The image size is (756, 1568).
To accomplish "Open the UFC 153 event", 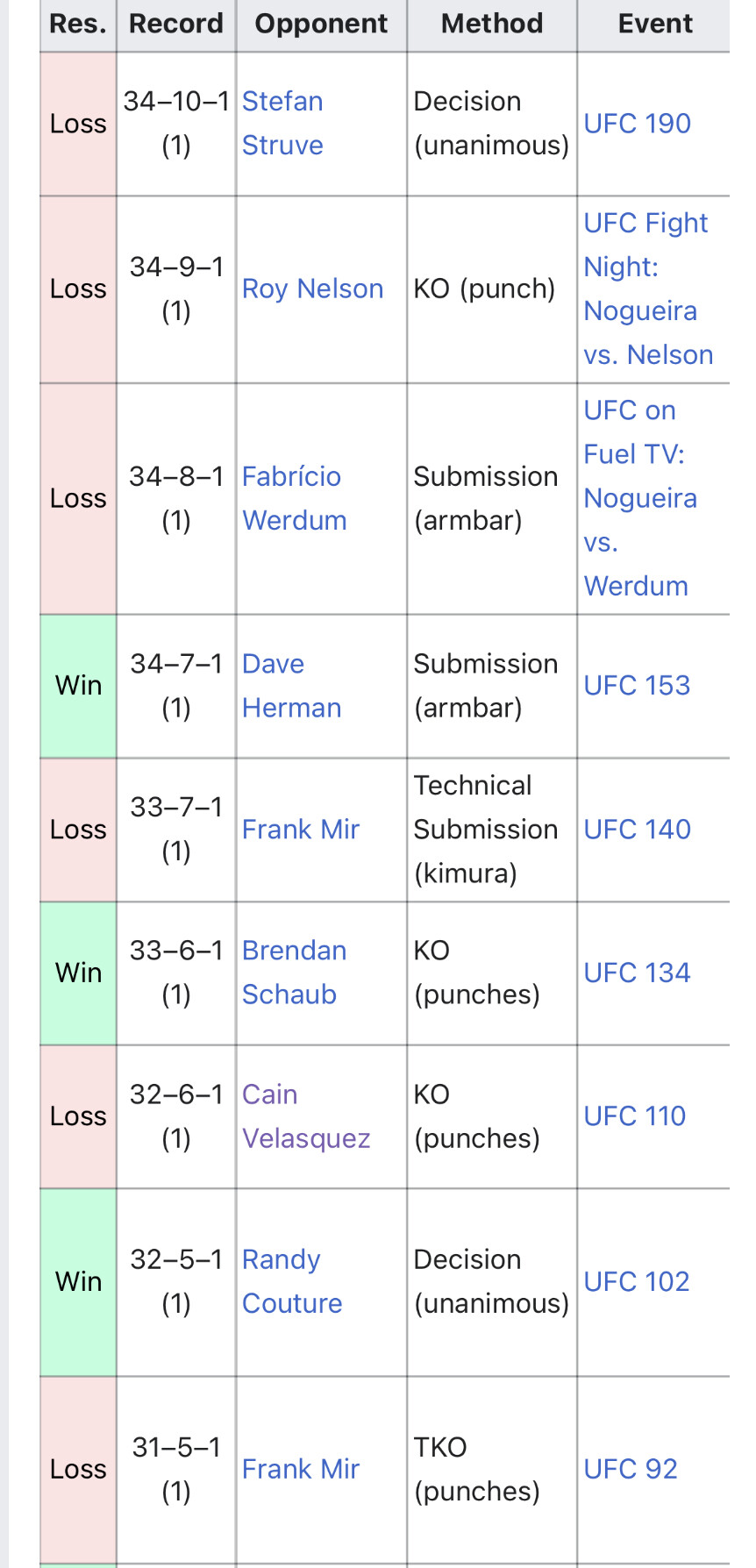I will [638, 685].
